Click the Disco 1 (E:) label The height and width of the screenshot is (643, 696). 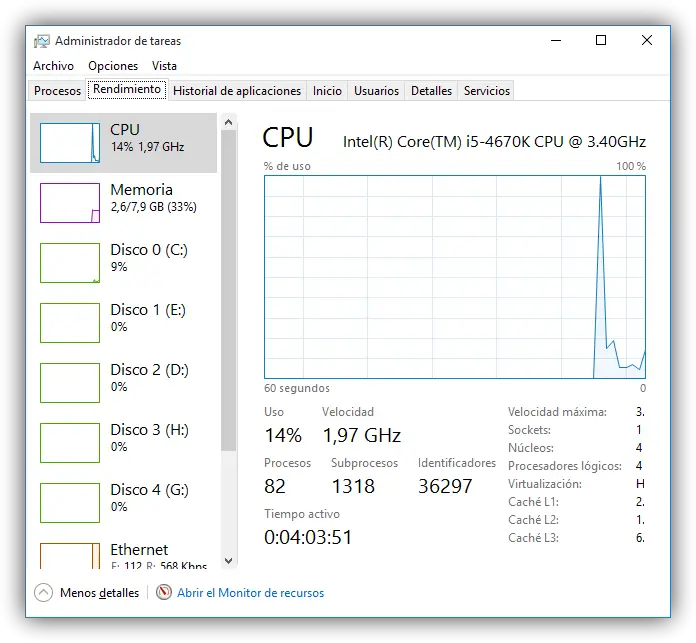pos(148,310)
